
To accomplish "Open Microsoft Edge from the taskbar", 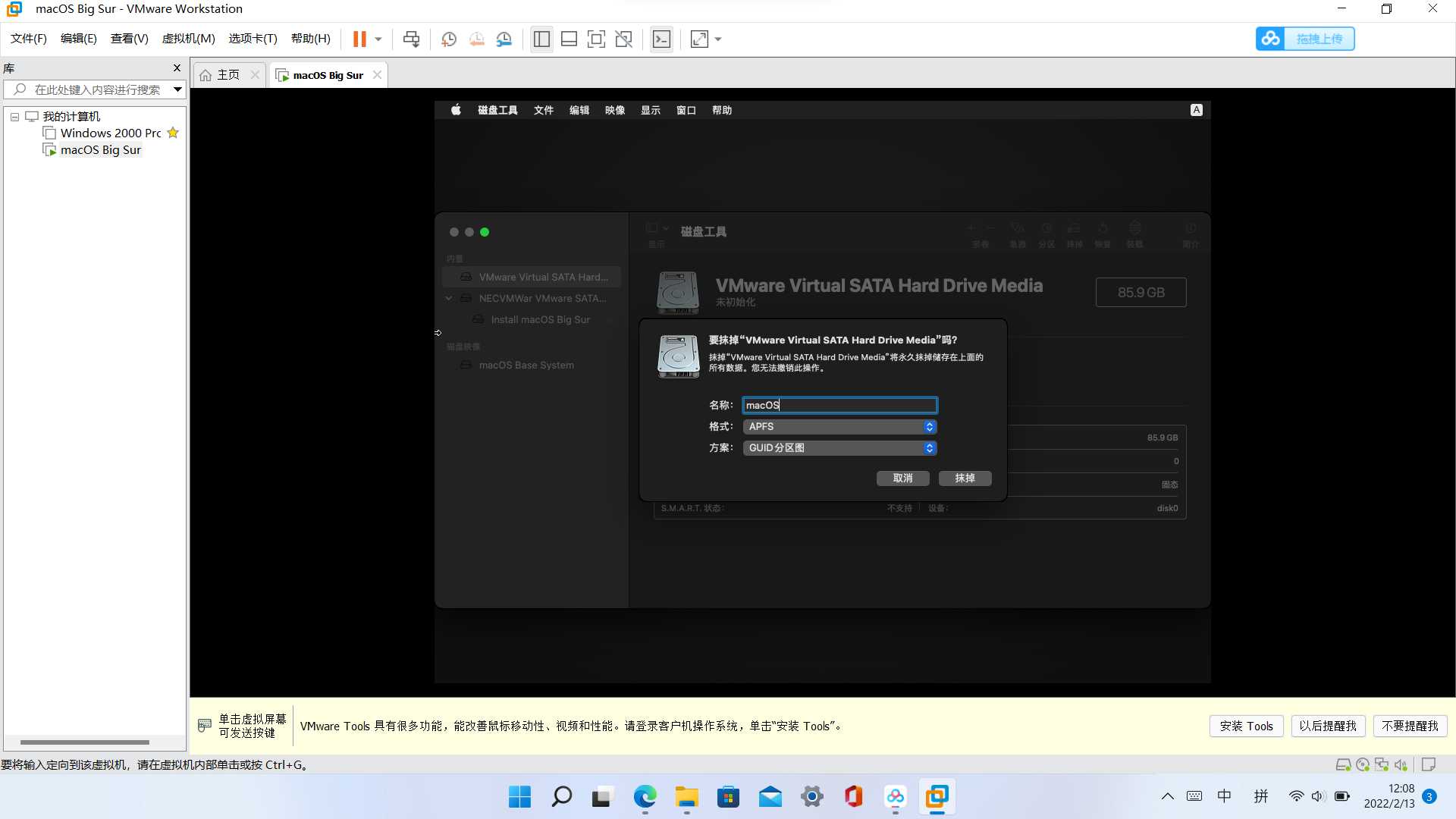I will coord(645,797).
